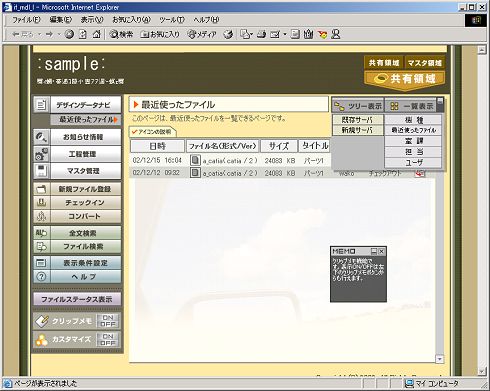
Task: Collapse the view panel with its corner button
Action: (x=440, y=101)
